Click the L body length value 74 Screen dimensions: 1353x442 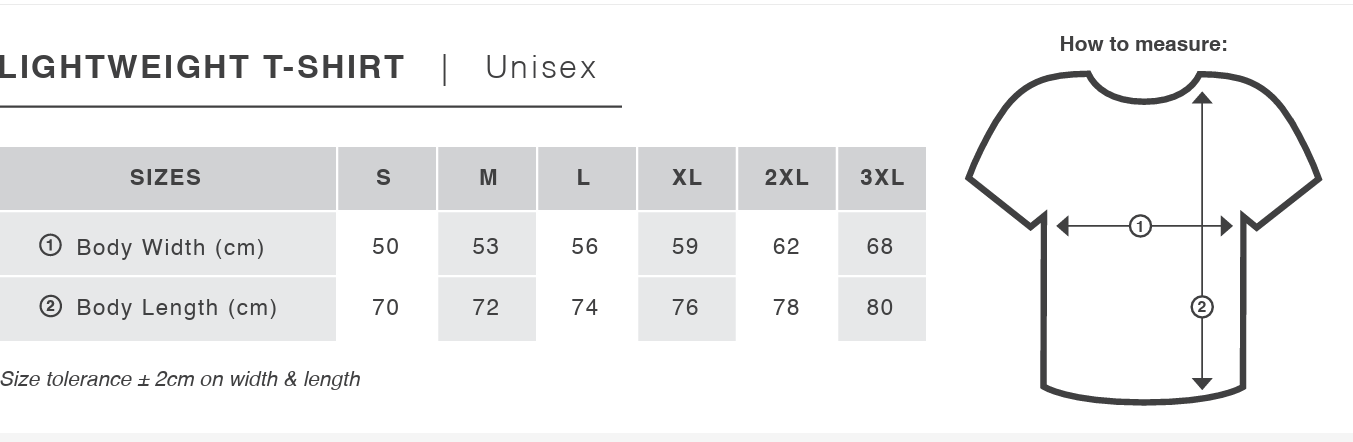tap(585, 307)
